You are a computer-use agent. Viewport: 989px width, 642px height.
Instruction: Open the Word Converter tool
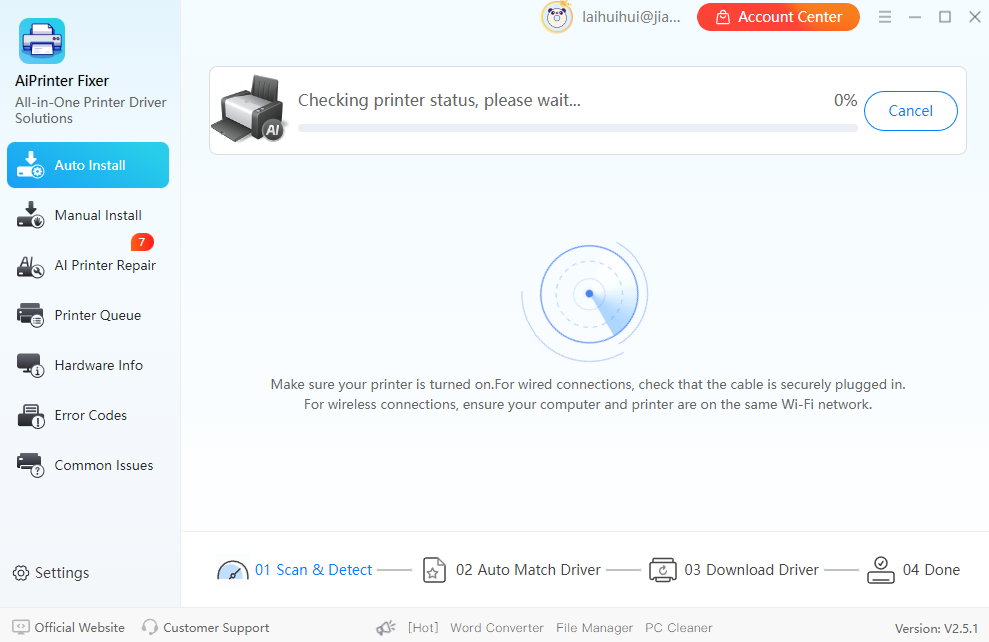pyautogui.click(x=496, y=628)
